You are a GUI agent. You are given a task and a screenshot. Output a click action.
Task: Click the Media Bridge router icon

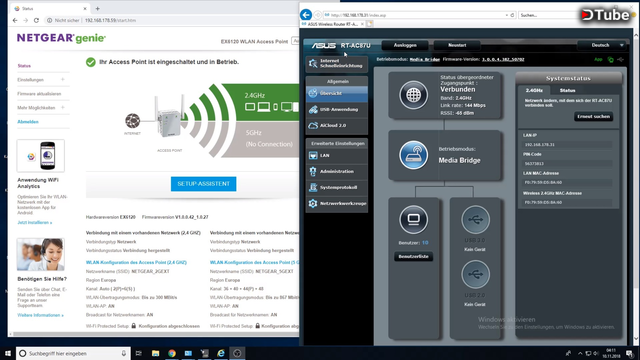(413, 155)
